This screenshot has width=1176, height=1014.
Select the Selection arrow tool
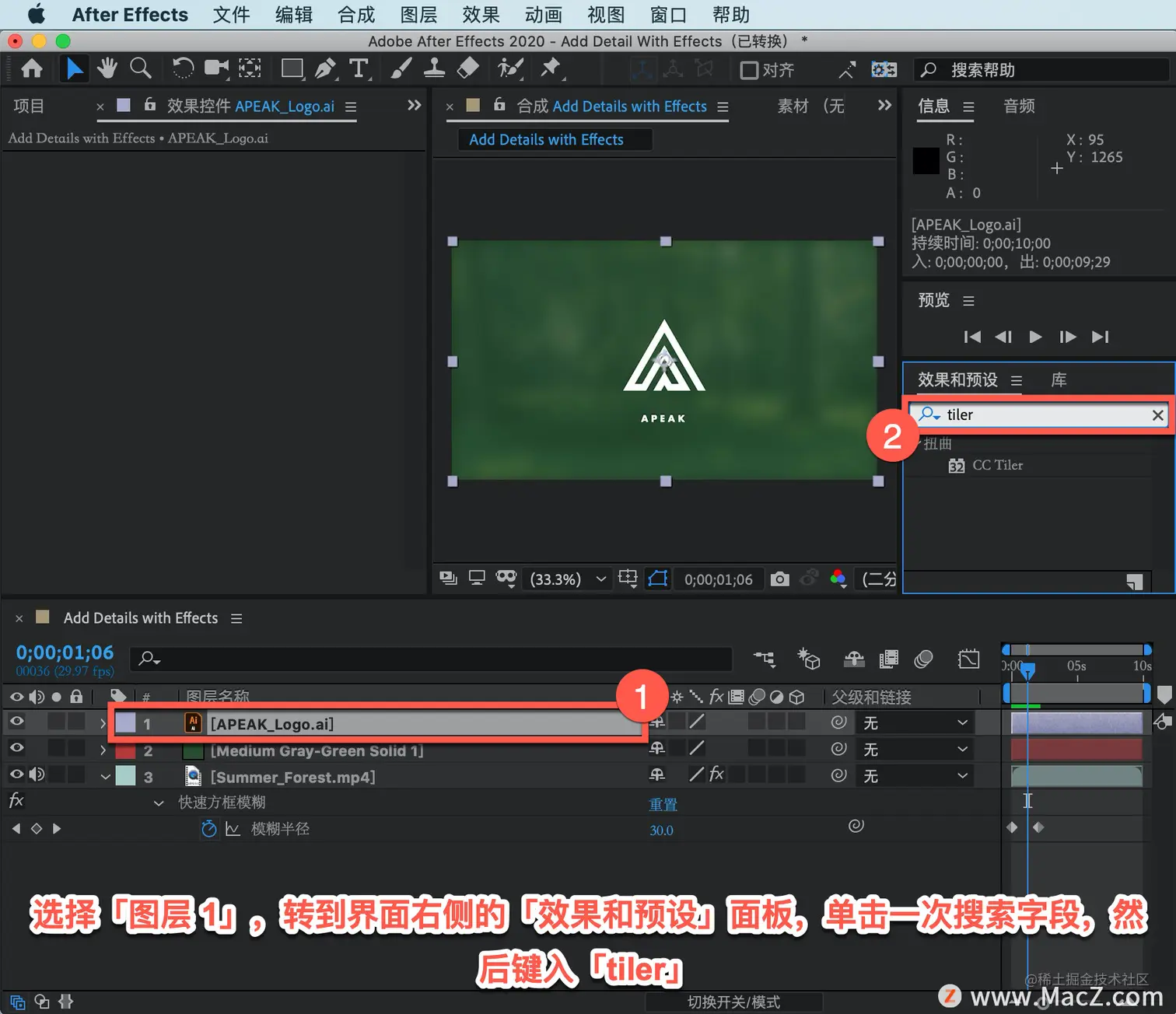(75, 69)
